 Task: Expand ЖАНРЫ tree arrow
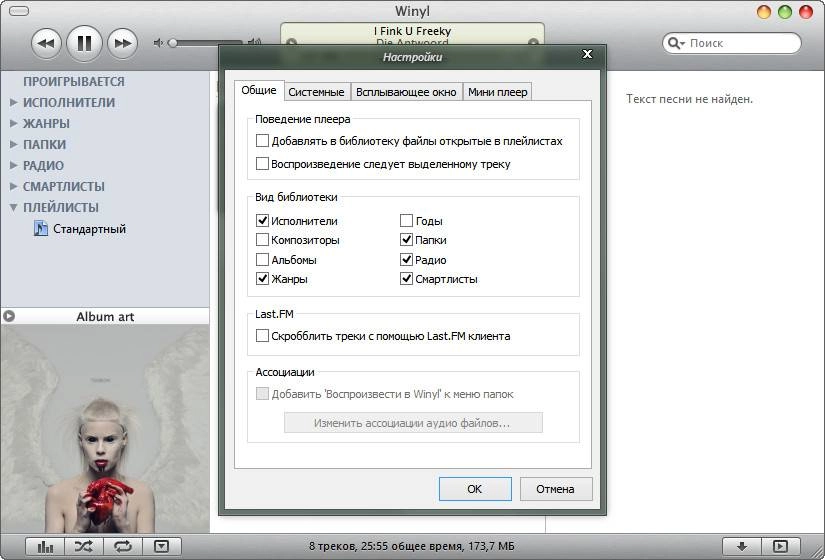pos(14,123)
